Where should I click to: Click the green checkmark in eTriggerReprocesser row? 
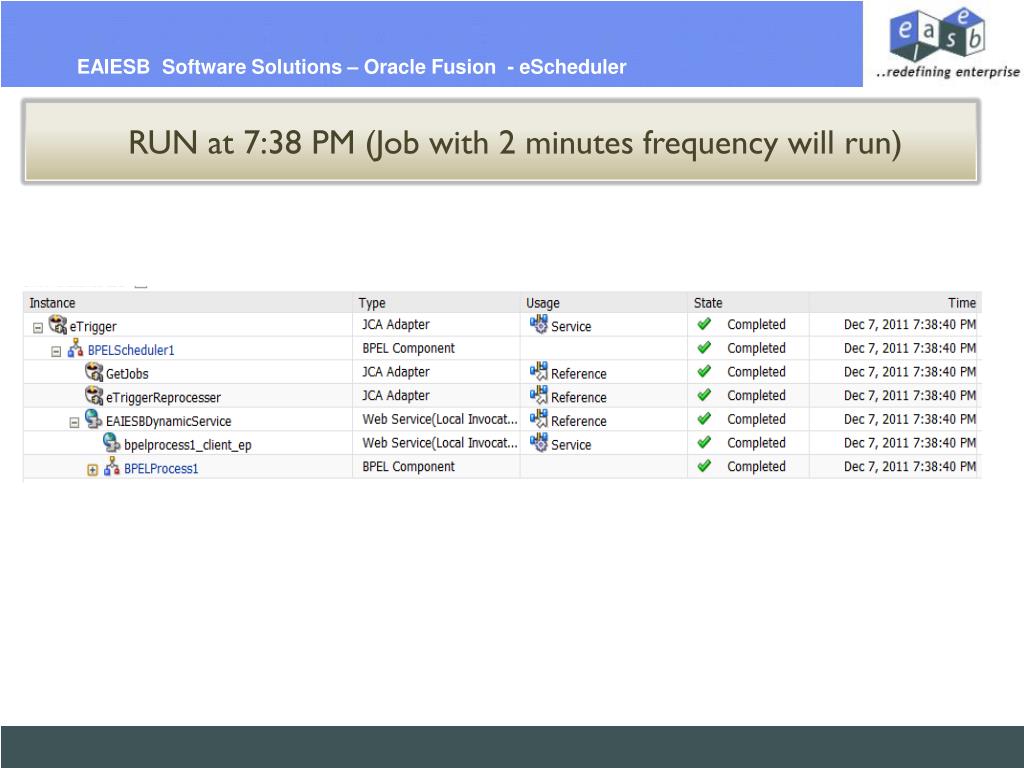click(704, 394)
